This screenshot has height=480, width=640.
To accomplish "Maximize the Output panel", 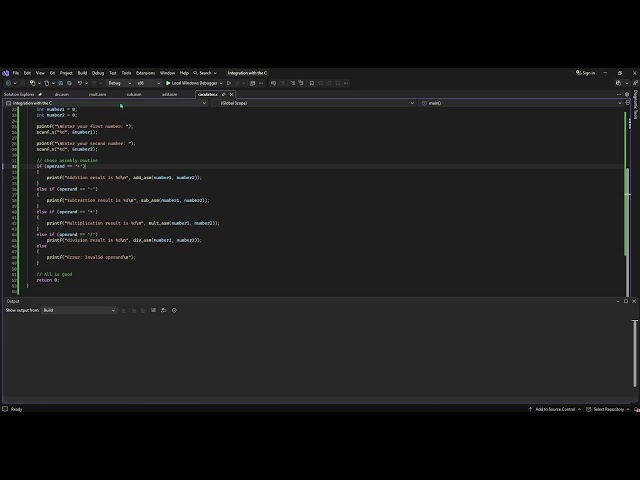I will [626, 301].
